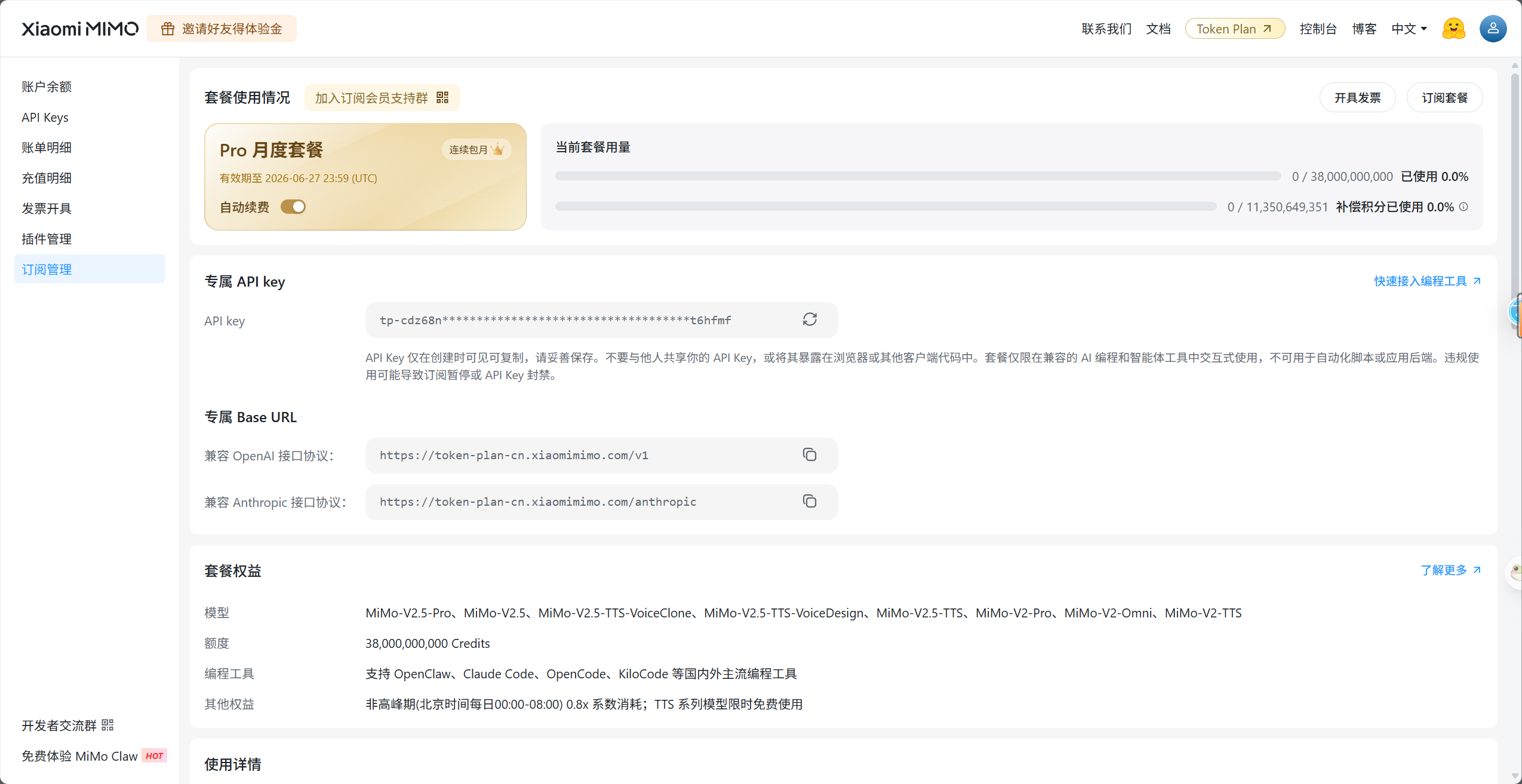Image resolution: width=1522 pixels, height=784 pixels.
Task: Click 邀请好友得体验金 invite banner
Action: [x=222, y=29]
